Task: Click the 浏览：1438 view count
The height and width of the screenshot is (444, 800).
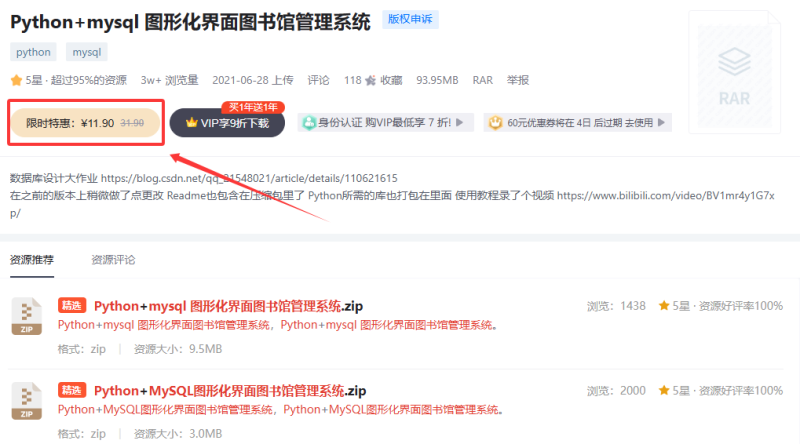Action: [616, 306]
